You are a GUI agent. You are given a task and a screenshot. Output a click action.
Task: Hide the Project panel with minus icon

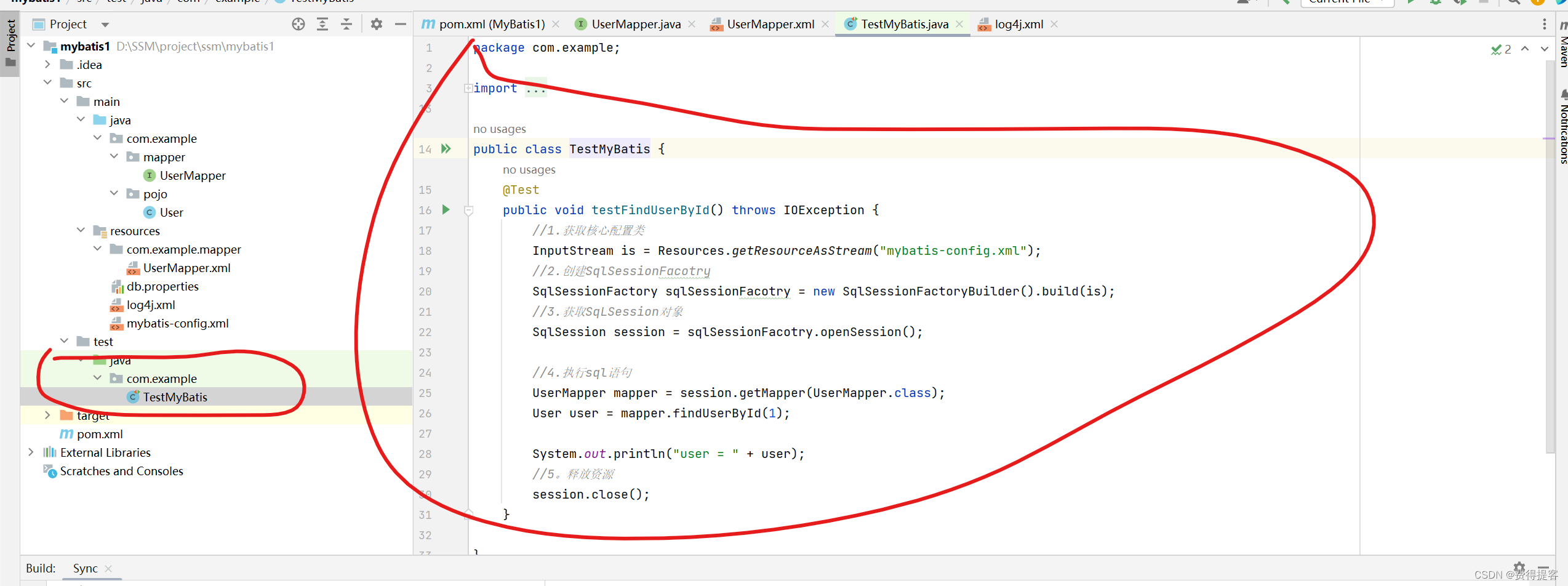401,24
